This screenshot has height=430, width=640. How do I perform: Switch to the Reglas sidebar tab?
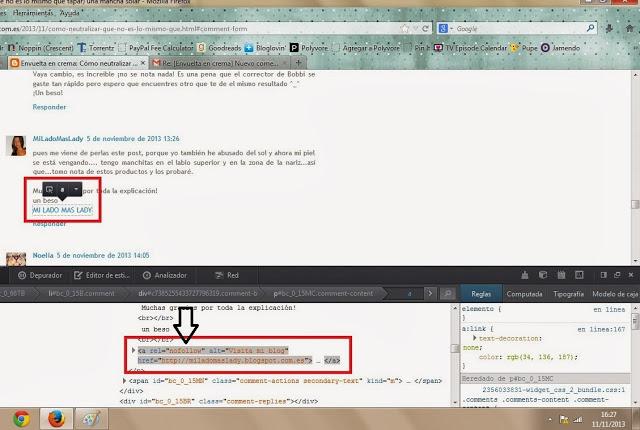click(481, 294)
